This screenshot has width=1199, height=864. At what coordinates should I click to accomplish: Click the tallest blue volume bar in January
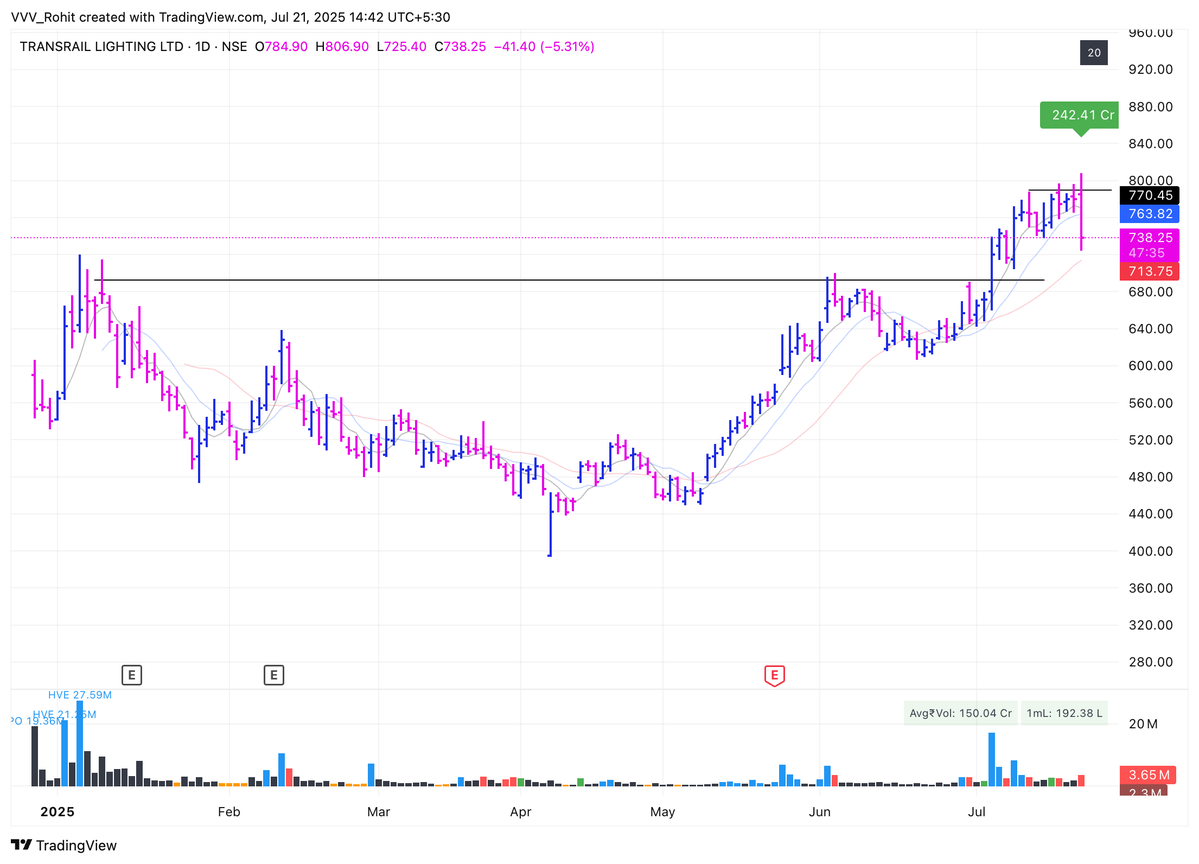point(80,743)
